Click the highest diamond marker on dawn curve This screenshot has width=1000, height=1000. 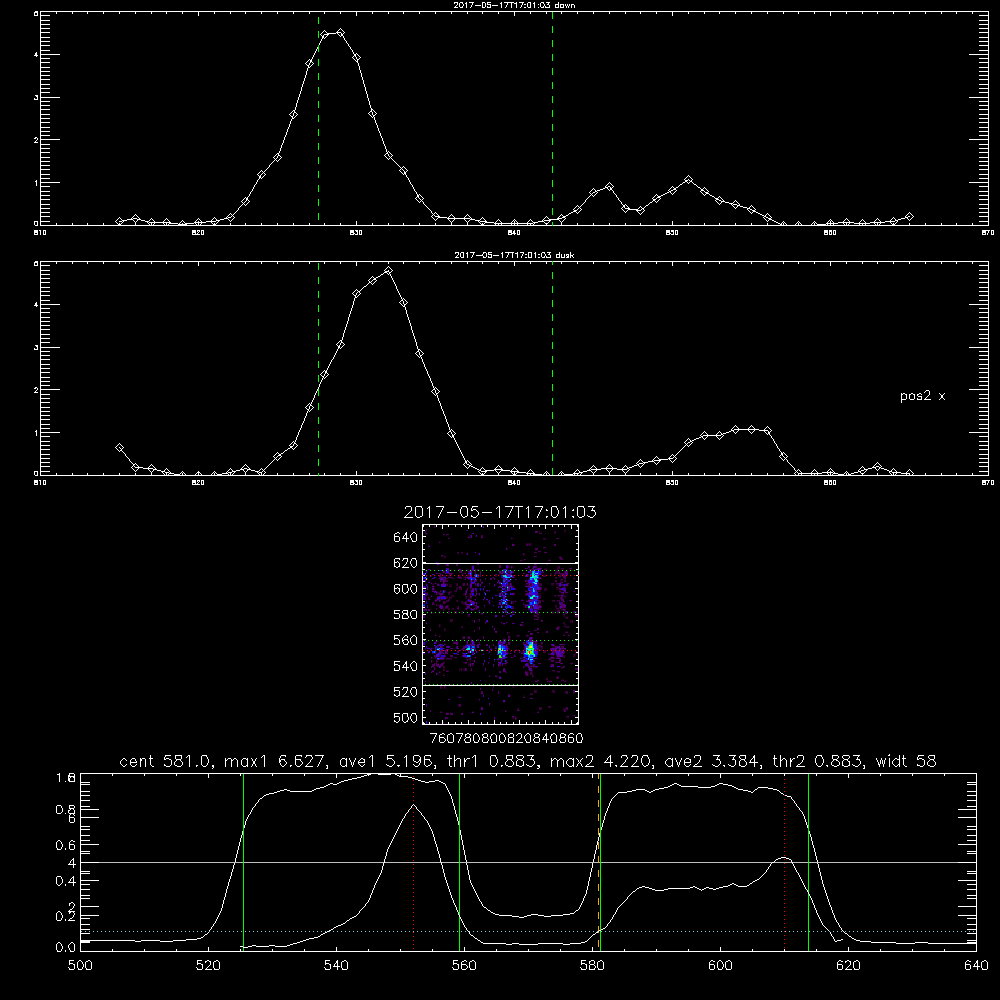pyautogui.click(x=340, y=33)
